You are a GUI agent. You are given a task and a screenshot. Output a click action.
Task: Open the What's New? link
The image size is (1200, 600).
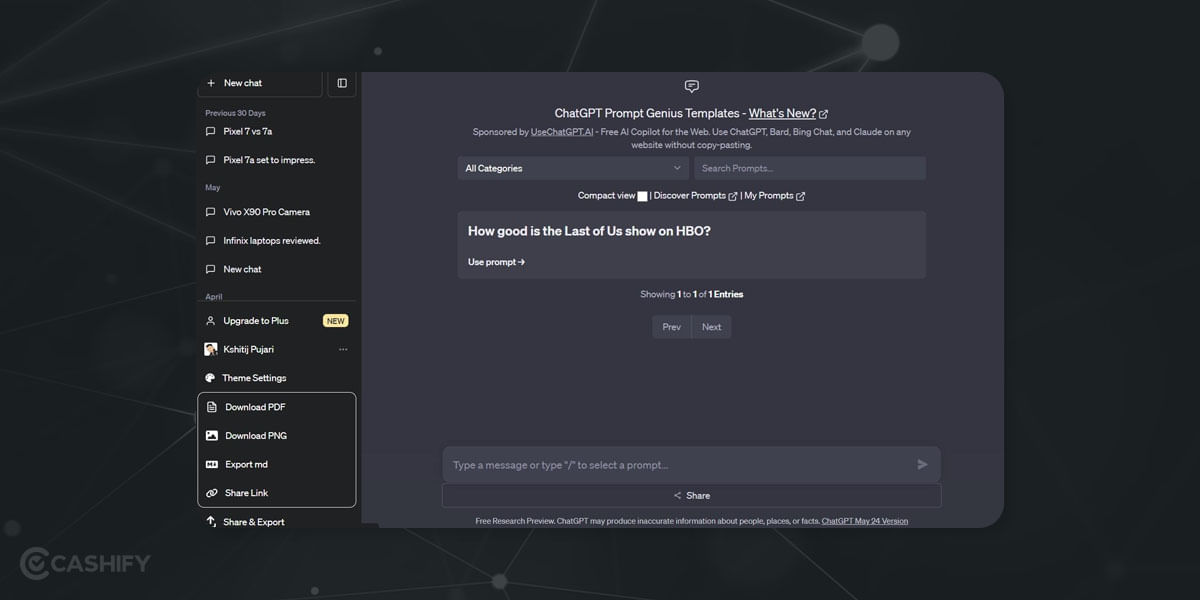coord(782,113)
